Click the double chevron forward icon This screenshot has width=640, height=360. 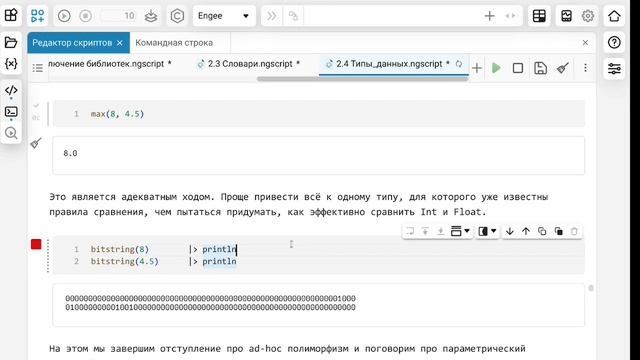point(271,16)
